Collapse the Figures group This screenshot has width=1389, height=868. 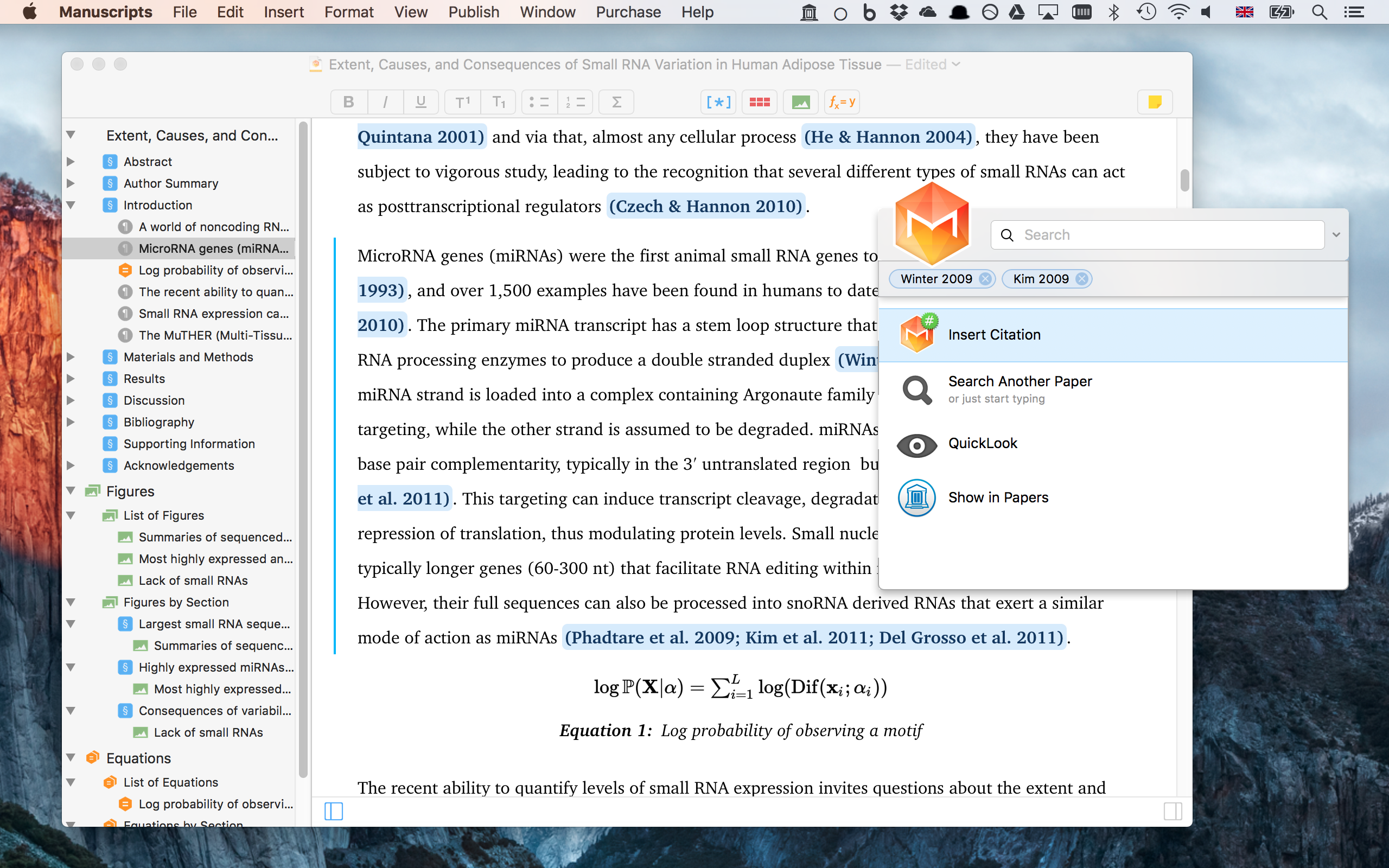tap(71, 491)
